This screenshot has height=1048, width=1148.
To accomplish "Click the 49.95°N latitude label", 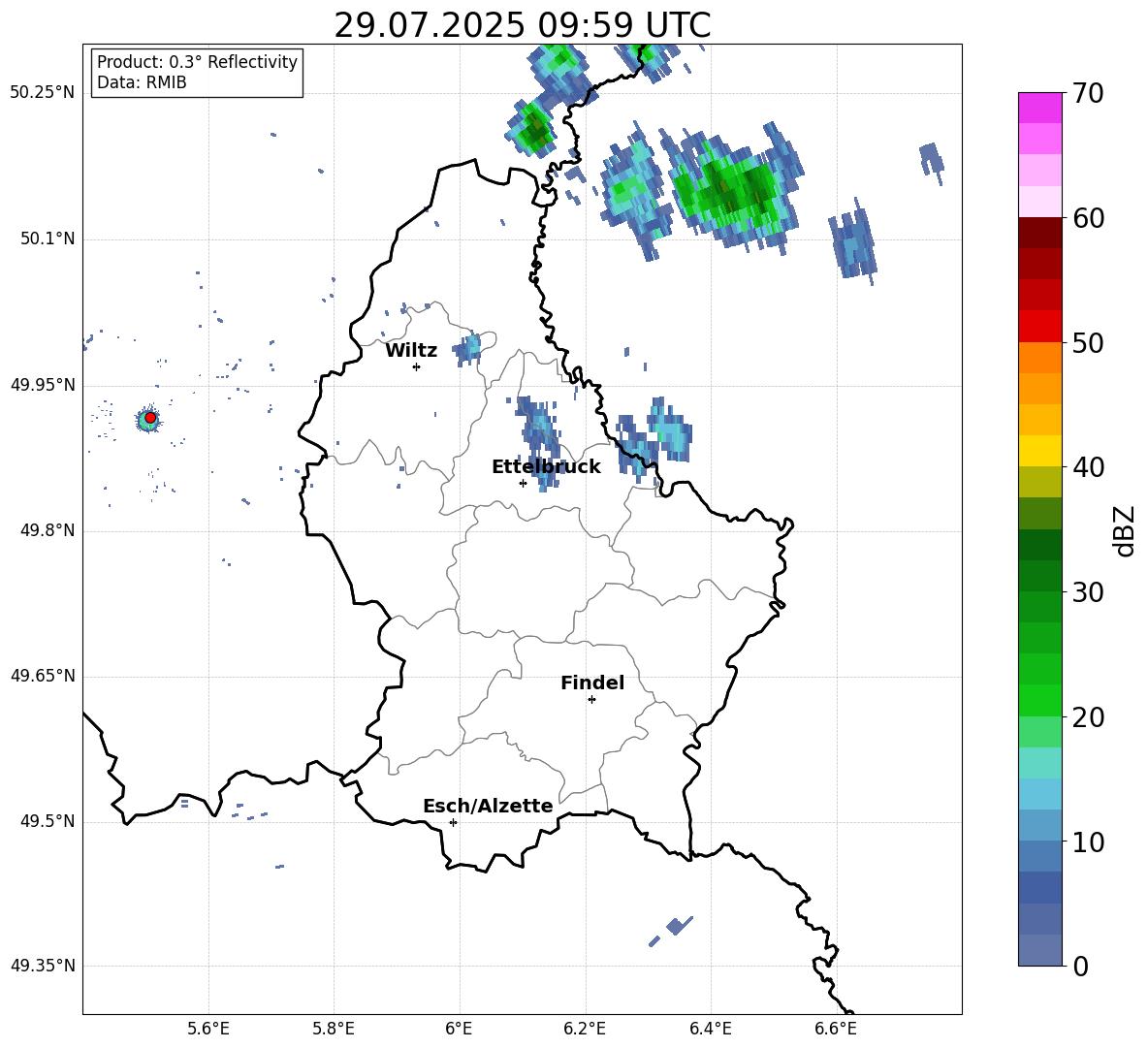I will pyautogui.click(x=43, y=385).
